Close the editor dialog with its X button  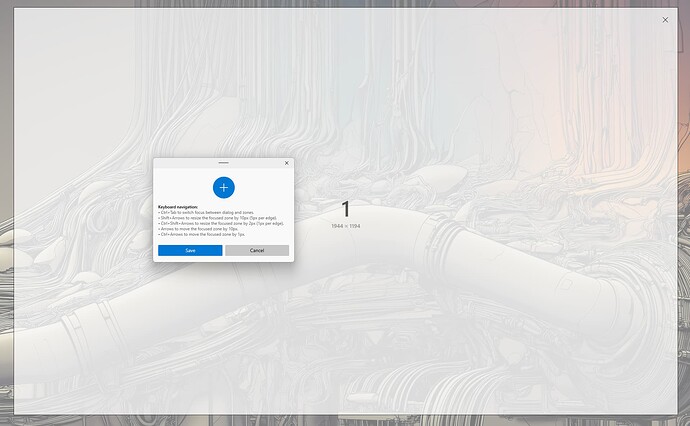[286, 162]
